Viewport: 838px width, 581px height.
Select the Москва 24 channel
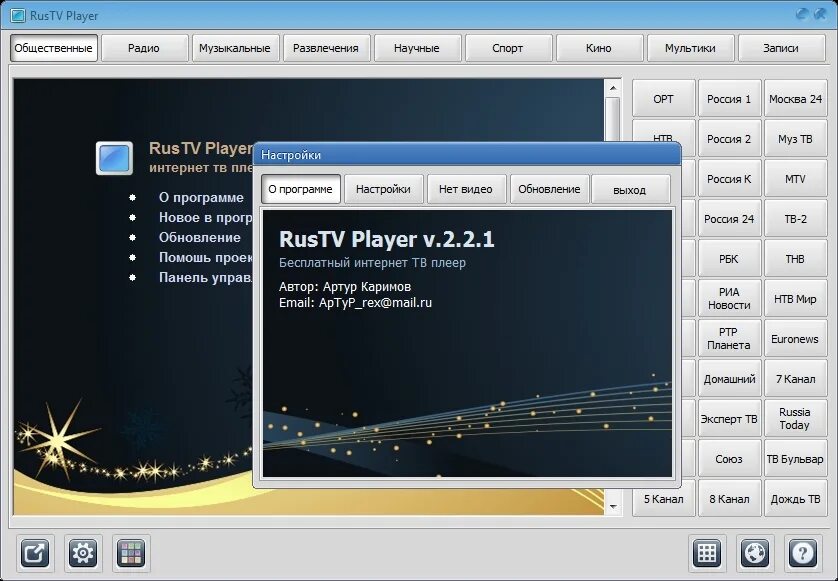pyautogui.click(x=795, y=99)
